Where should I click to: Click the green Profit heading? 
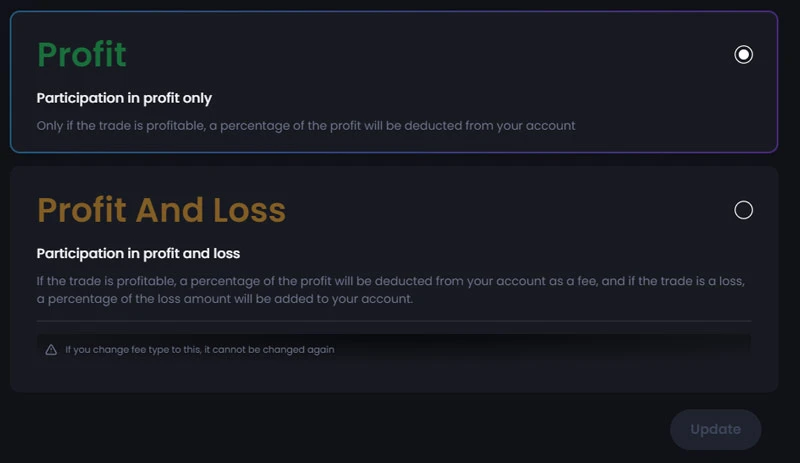click(x=82, y=54)
